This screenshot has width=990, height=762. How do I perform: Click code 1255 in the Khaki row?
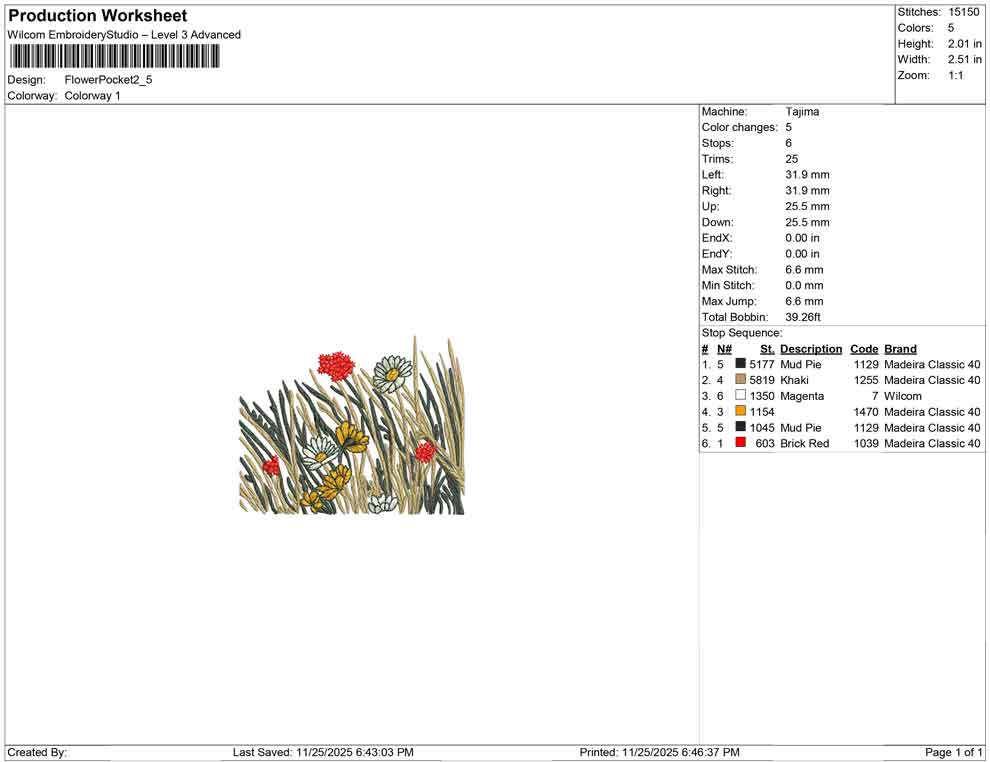tap(866, 380)
